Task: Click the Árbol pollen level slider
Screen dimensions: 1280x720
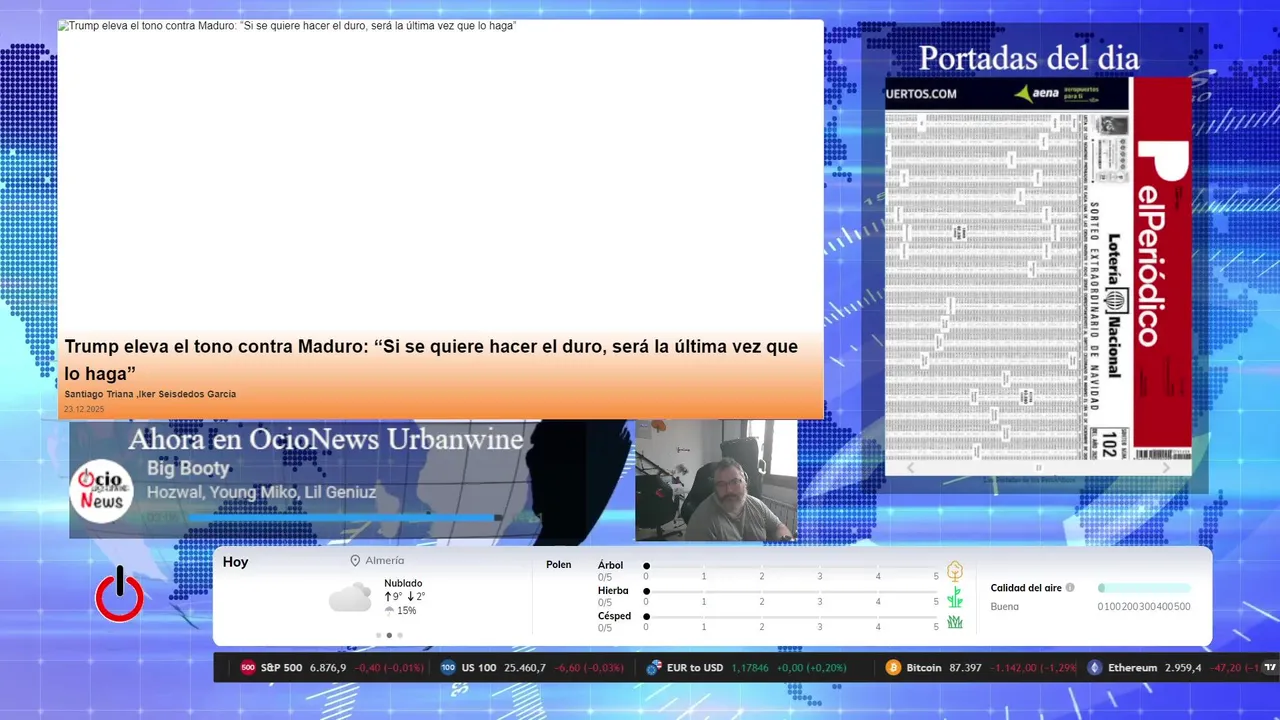Action: [791, 566]
